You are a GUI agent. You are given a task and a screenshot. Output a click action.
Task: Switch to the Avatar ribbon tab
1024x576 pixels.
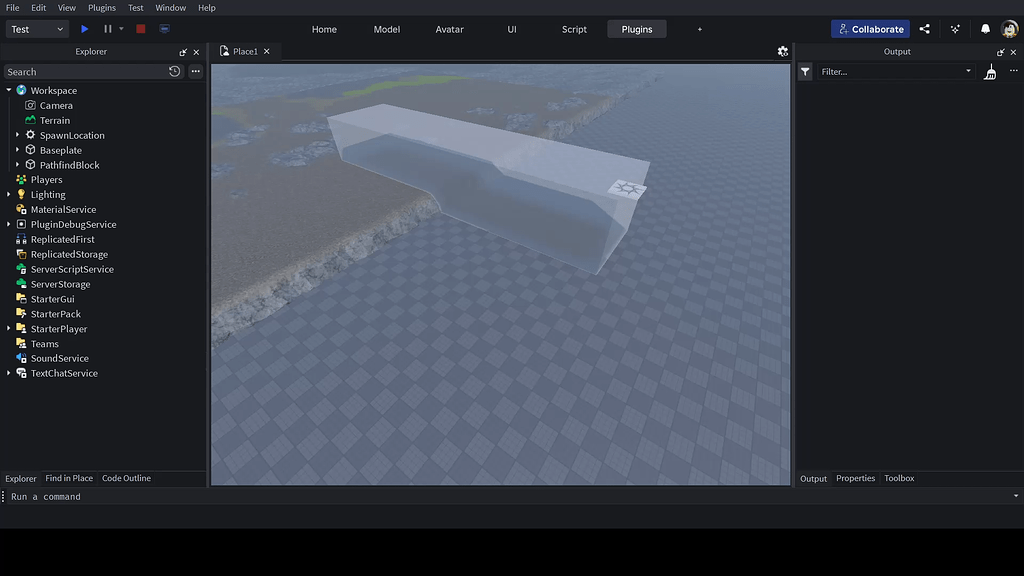pyautogui.click(x=449, y=29)
